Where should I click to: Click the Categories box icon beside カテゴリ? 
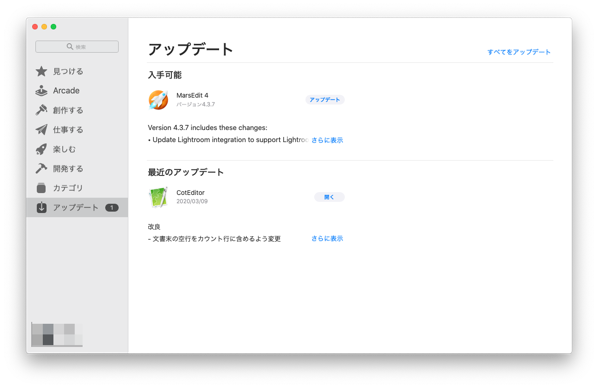point(41,188)
